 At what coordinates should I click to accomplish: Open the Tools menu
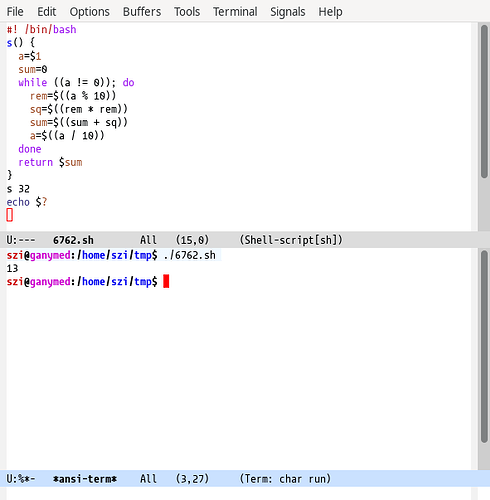coord(187,12)
